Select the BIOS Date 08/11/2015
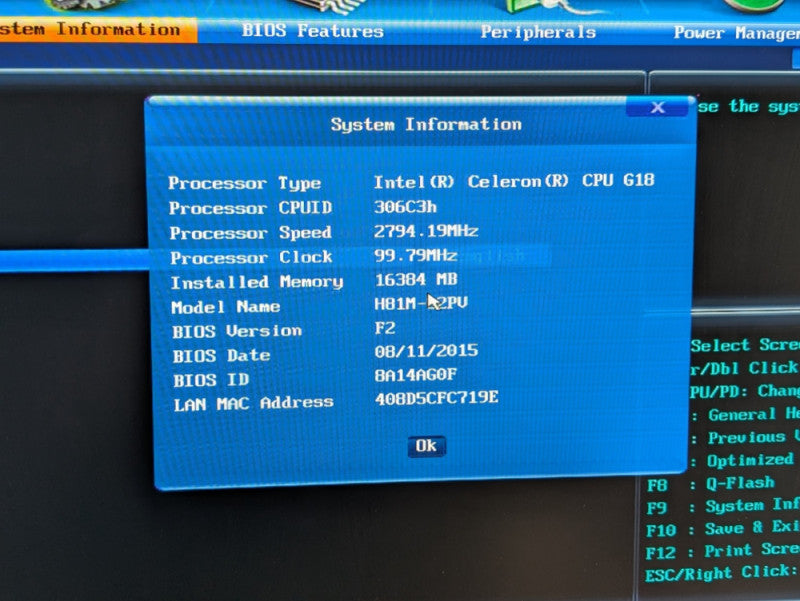 [x=426, y=351]
